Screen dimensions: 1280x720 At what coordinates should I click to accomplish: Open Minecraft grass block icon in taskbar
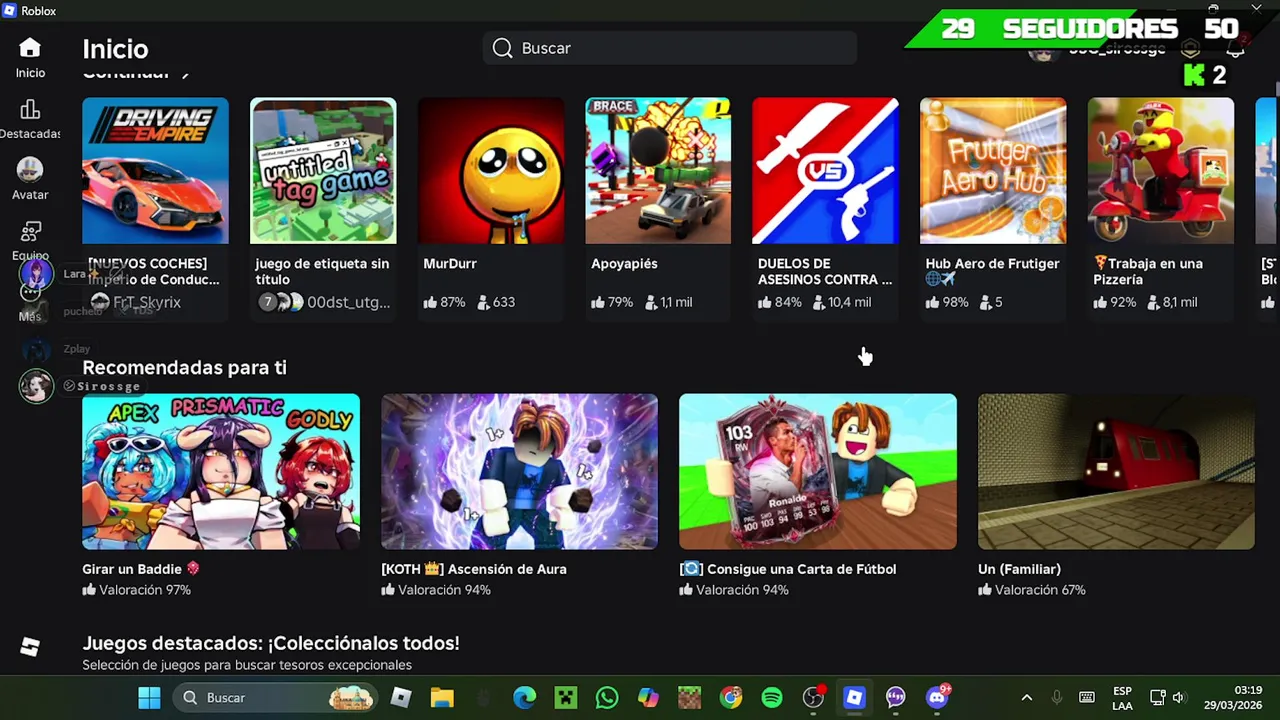[690, 698]
